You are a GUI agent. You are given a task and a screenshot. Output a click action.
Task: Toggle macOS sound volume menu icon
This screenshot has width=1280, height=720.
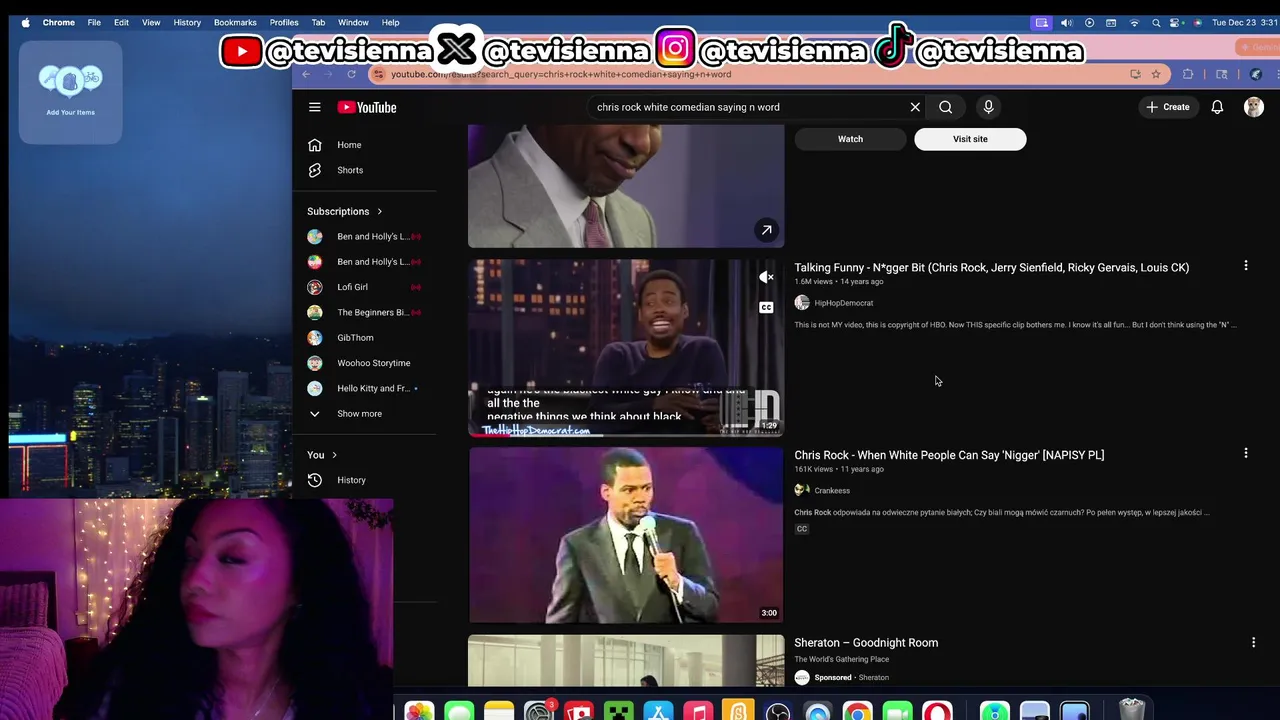coord(1066,22)
